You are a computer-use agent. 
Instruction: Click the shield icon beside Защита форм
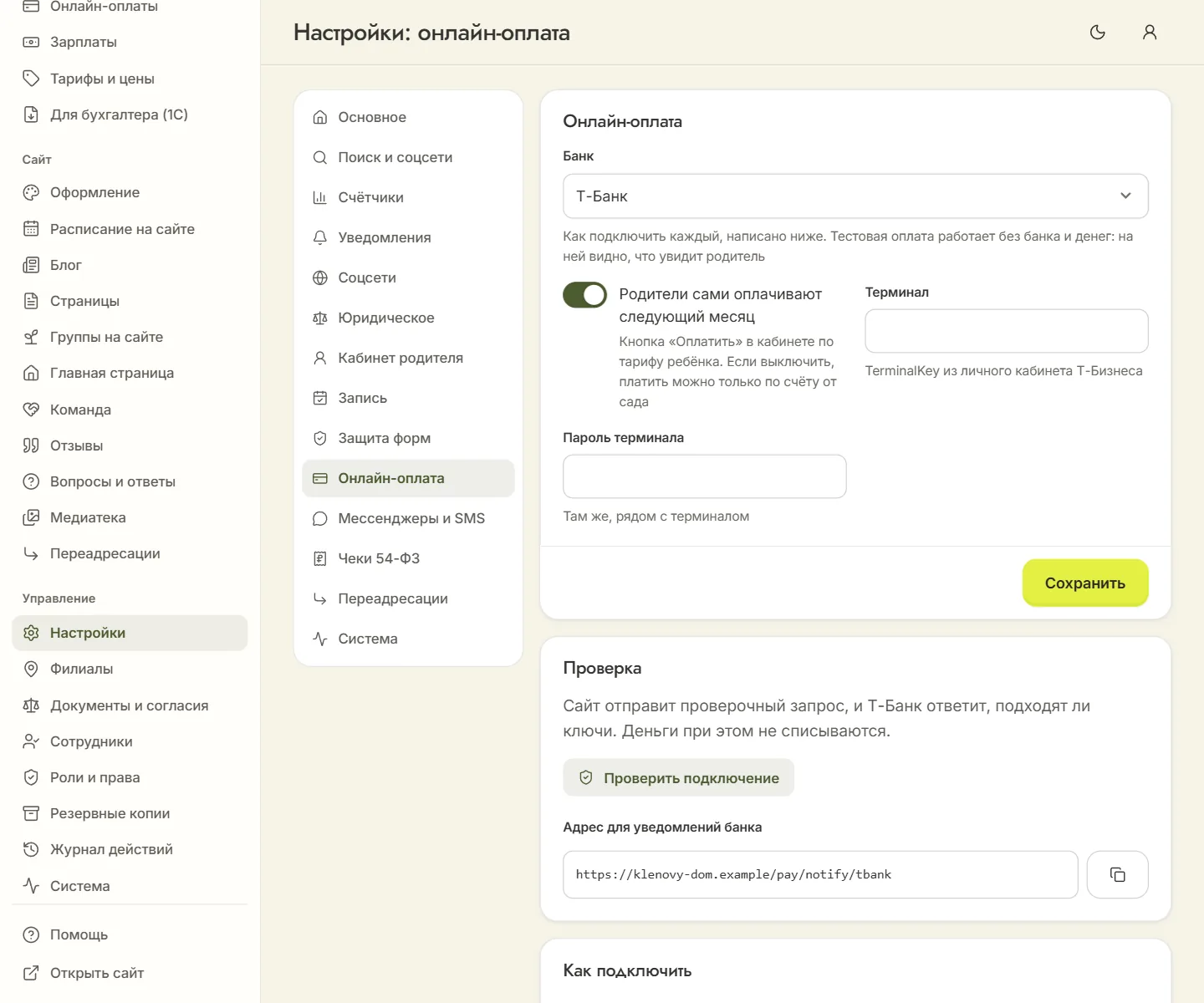(319, 438)
